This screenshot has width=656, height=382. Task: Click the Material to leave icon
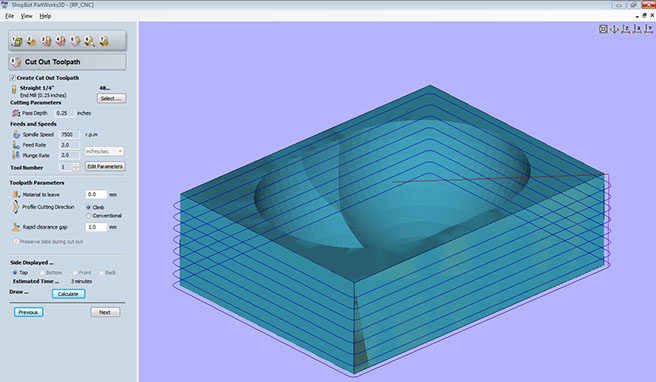point(16,194)
